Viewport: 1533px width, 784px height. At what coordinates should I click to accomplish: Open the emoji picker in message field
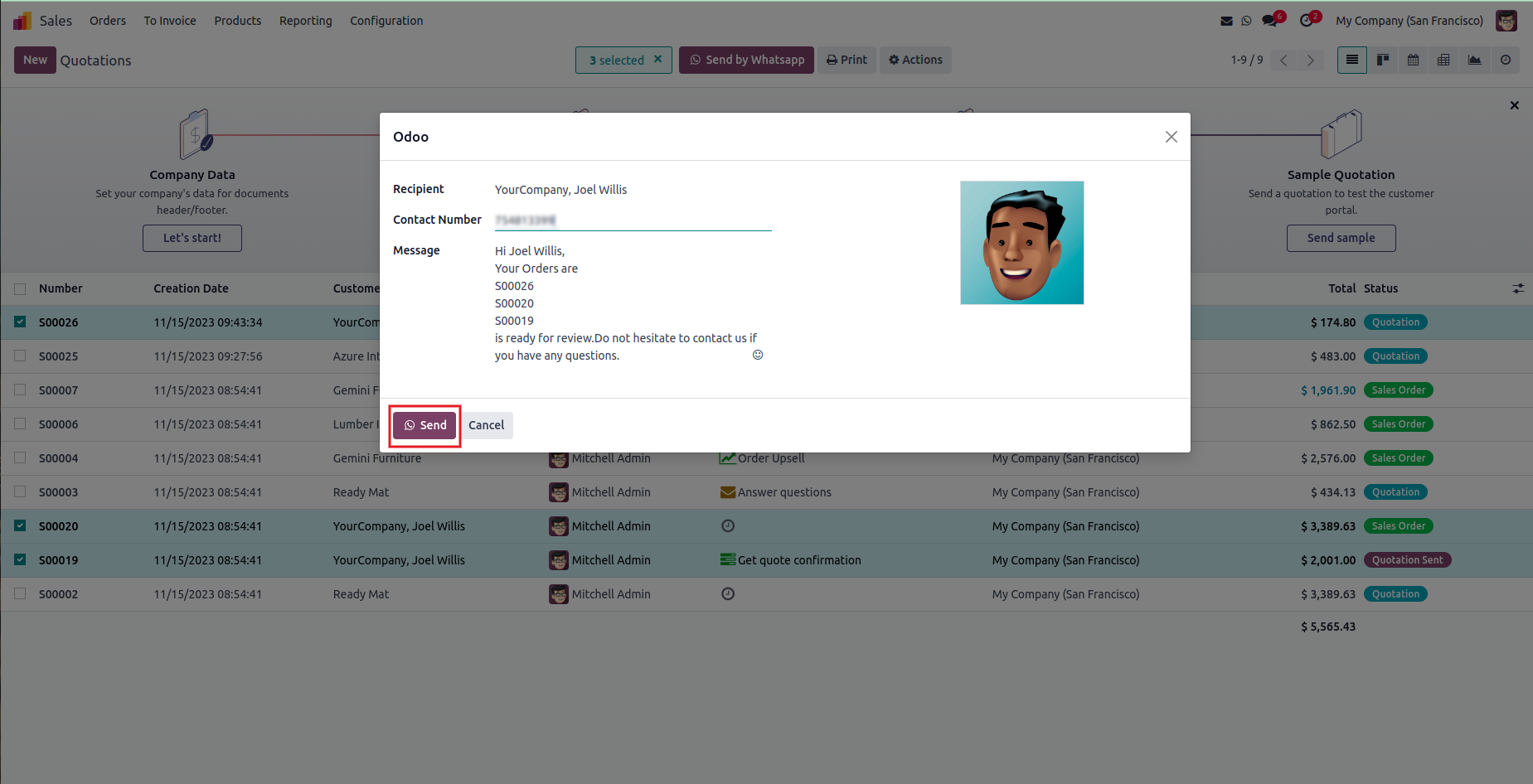(758, 355)
